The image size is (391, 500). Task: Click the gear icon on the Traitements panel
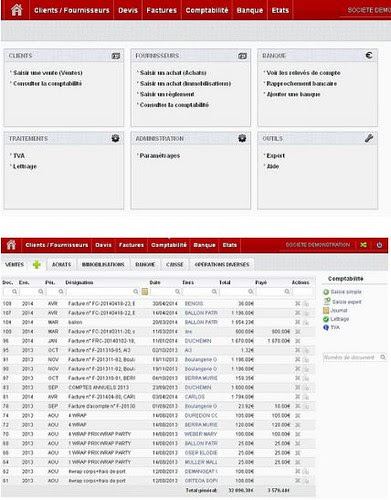pos(115,138)
